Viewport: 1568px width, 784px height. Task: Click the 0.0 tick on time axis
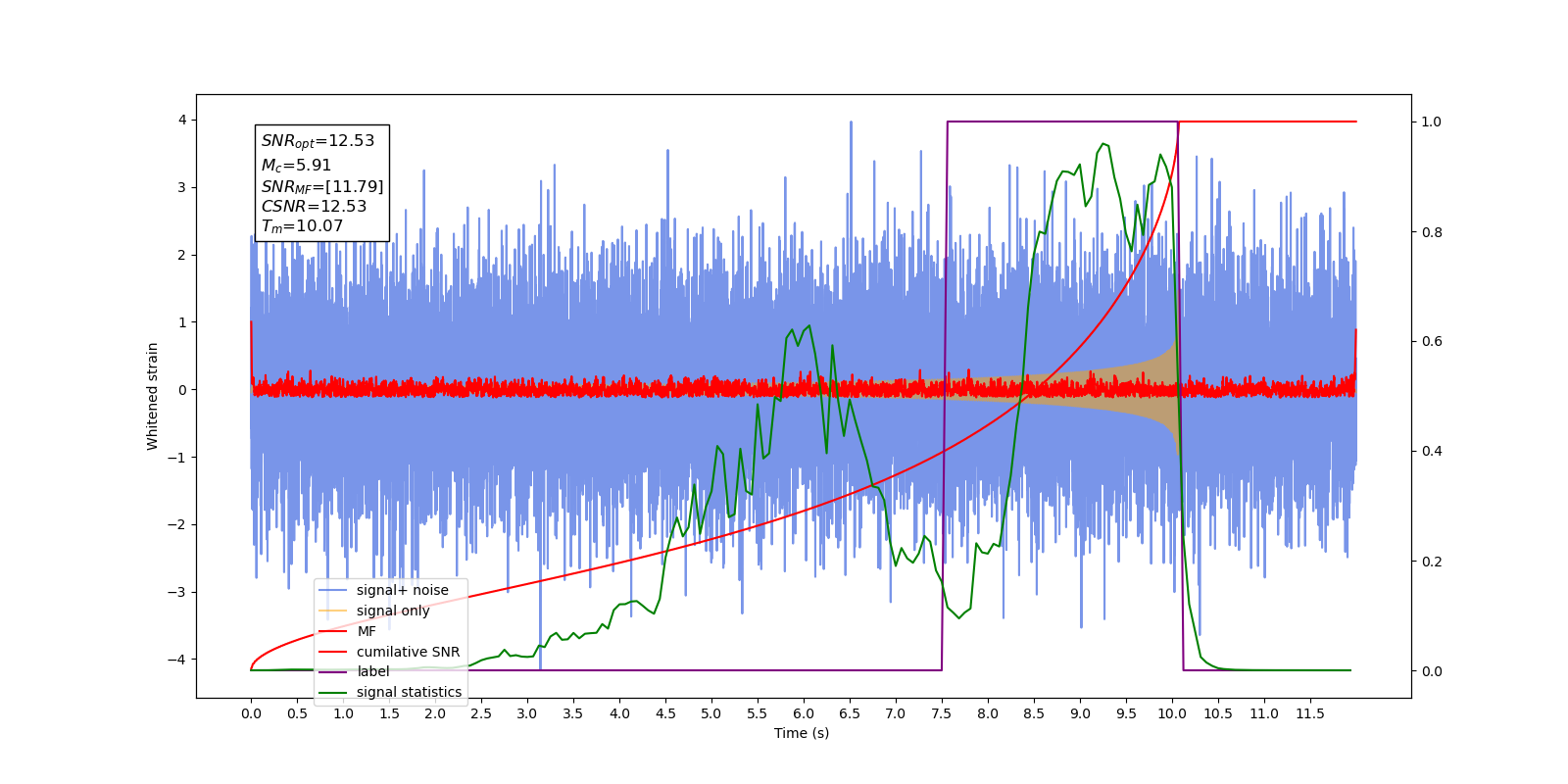(x=251, y=713)
